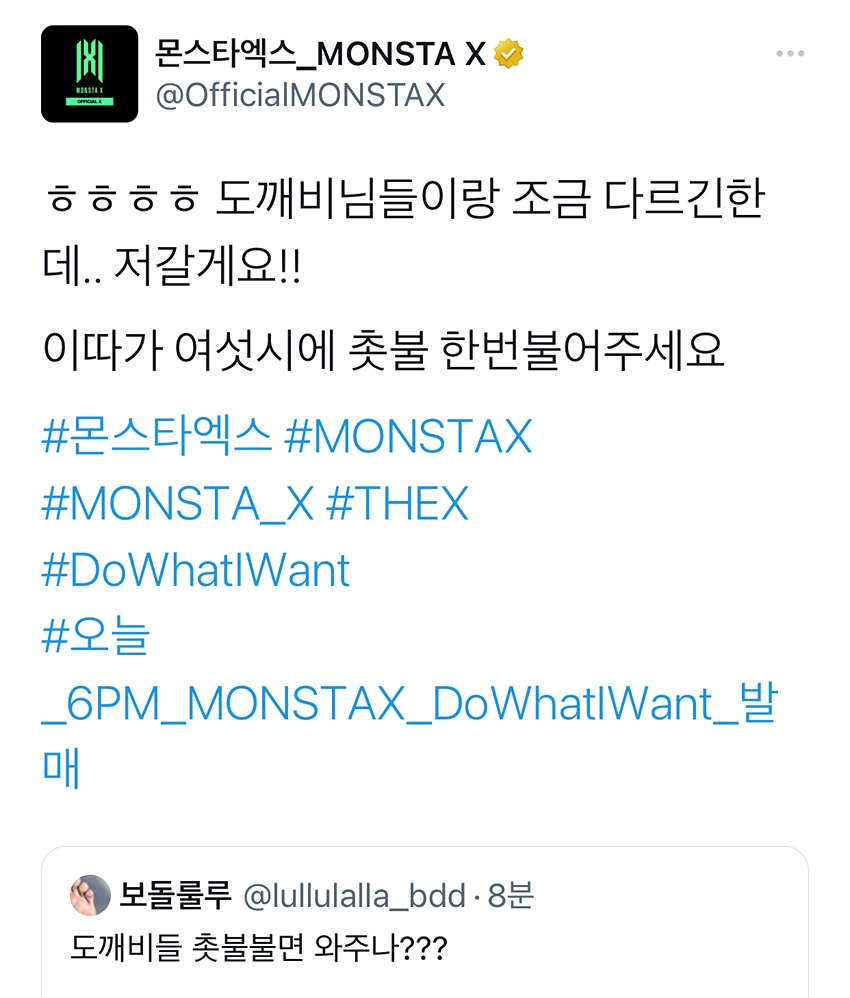Open quoted tweet text 도깨비들 촛불불면 와주나???

(x=259, y=948)
